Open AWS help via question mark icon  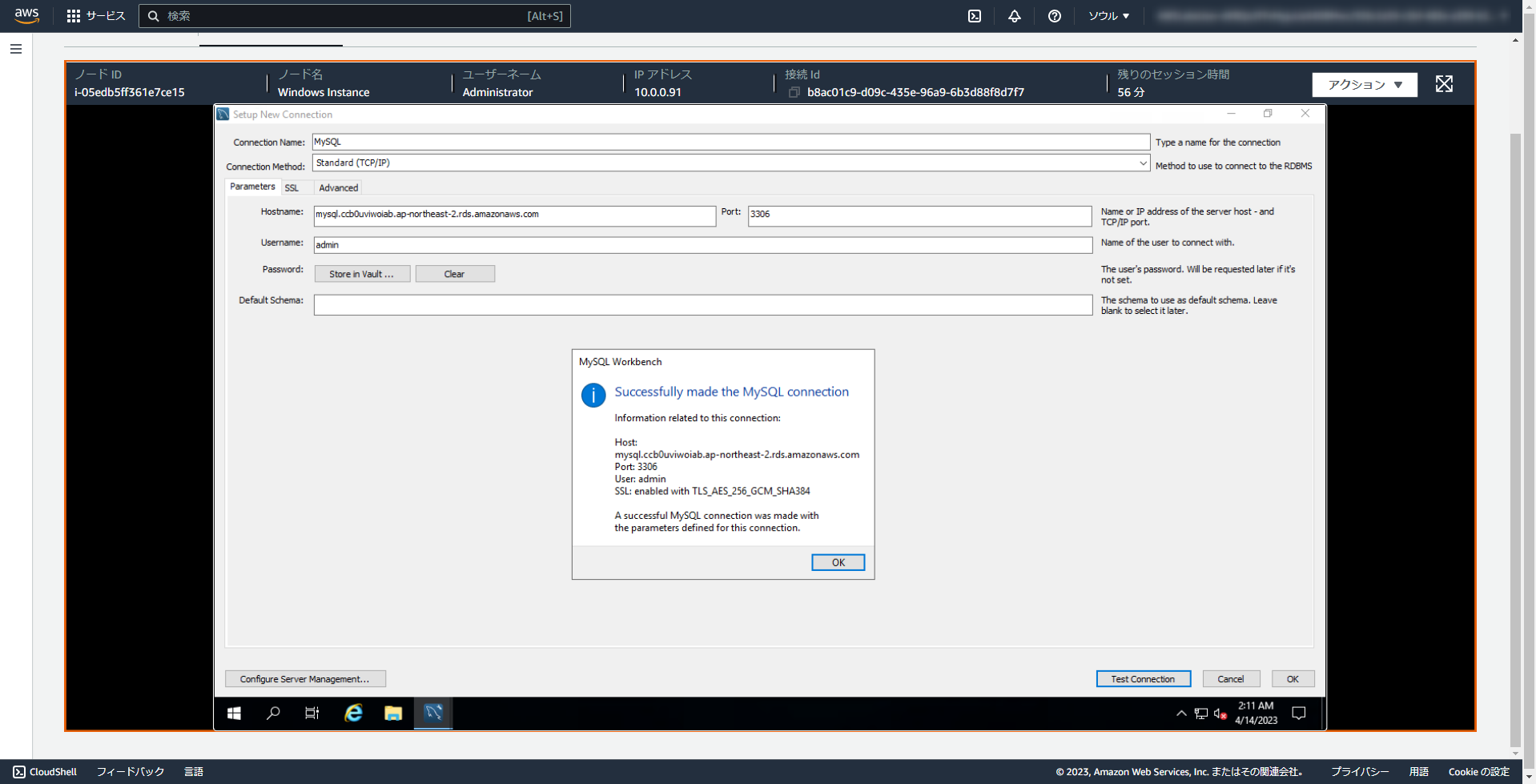coord(1054,15)
